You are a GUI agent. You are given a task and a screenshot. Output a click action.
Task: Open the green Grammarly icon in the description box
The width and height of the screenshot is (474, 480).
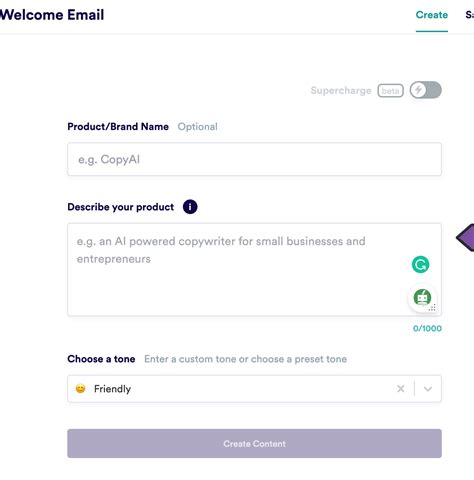(420, 265)
